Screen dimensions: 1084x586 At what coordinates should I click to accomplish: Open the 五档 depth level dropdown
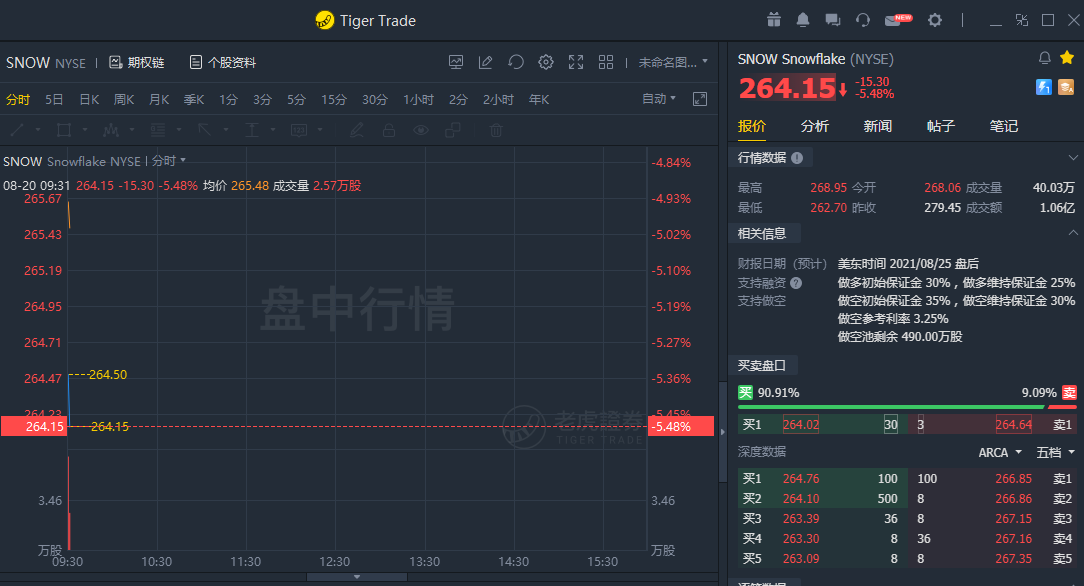[x=1055, y=453]
